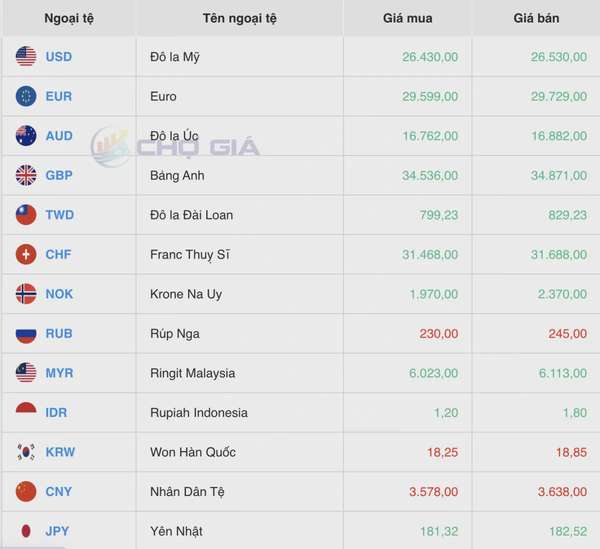Click the Taiwan flag icon
The image size is (600, 549).
(26, 215)
